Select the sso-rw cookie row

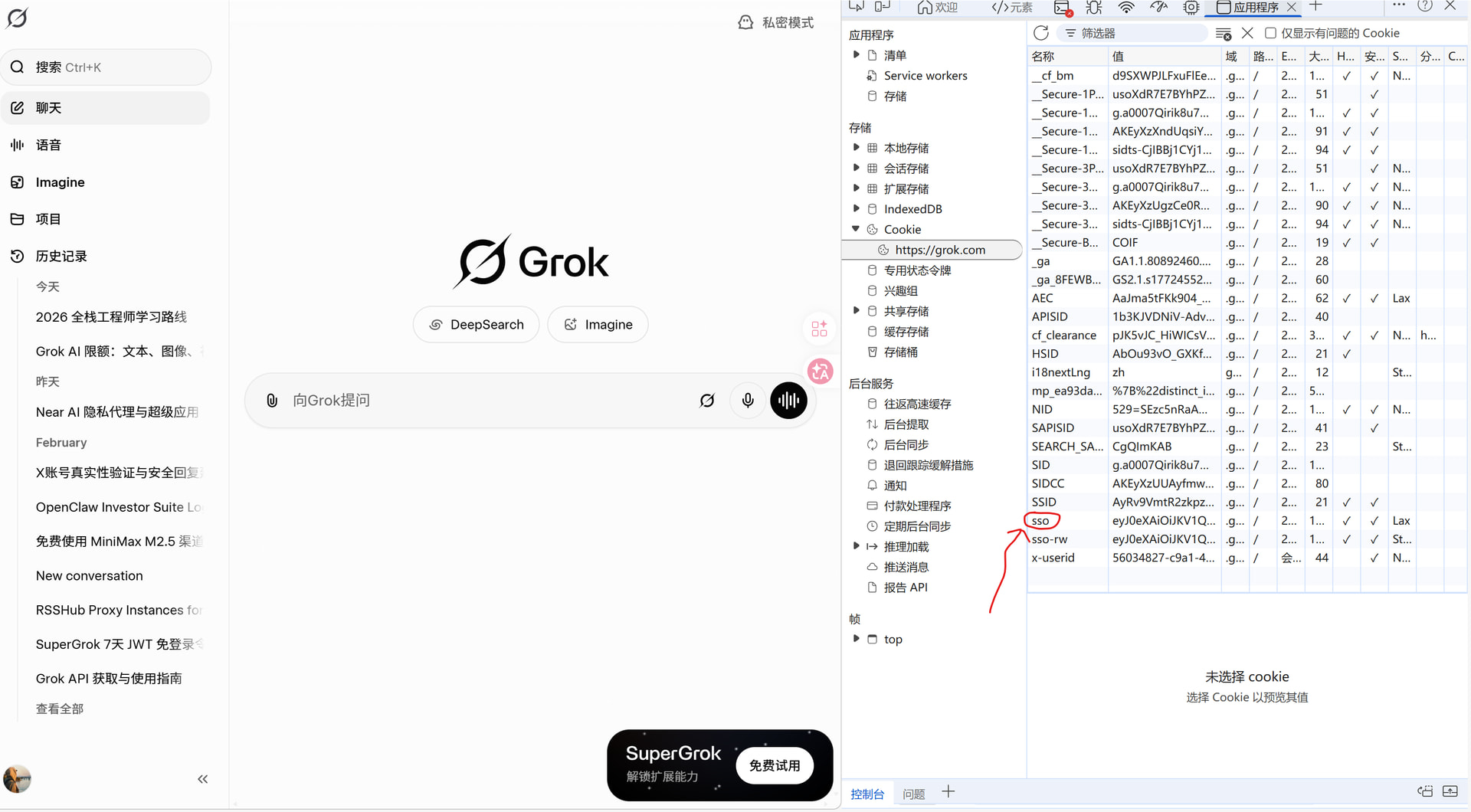tap(1247, 539)
